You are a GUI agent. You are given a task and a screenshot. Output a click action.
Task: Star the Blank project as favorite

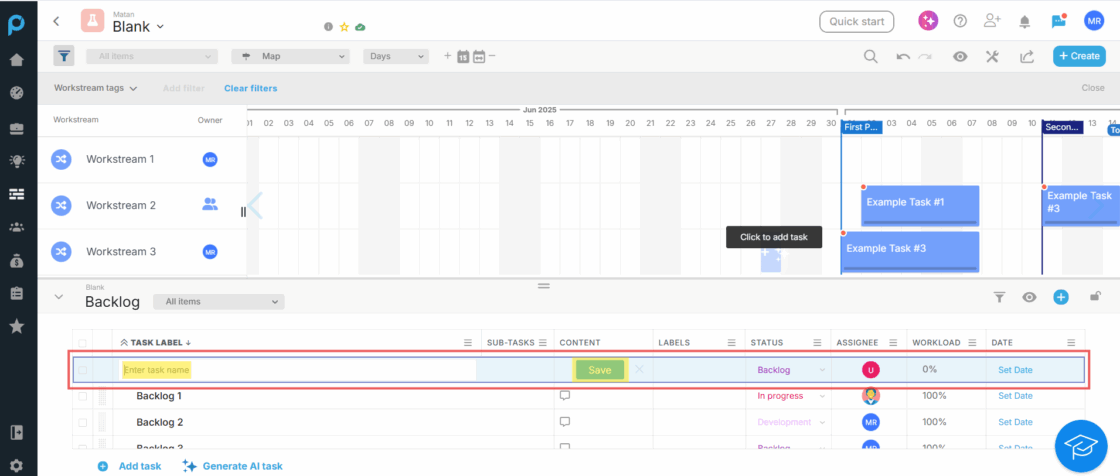pos(344,27)
